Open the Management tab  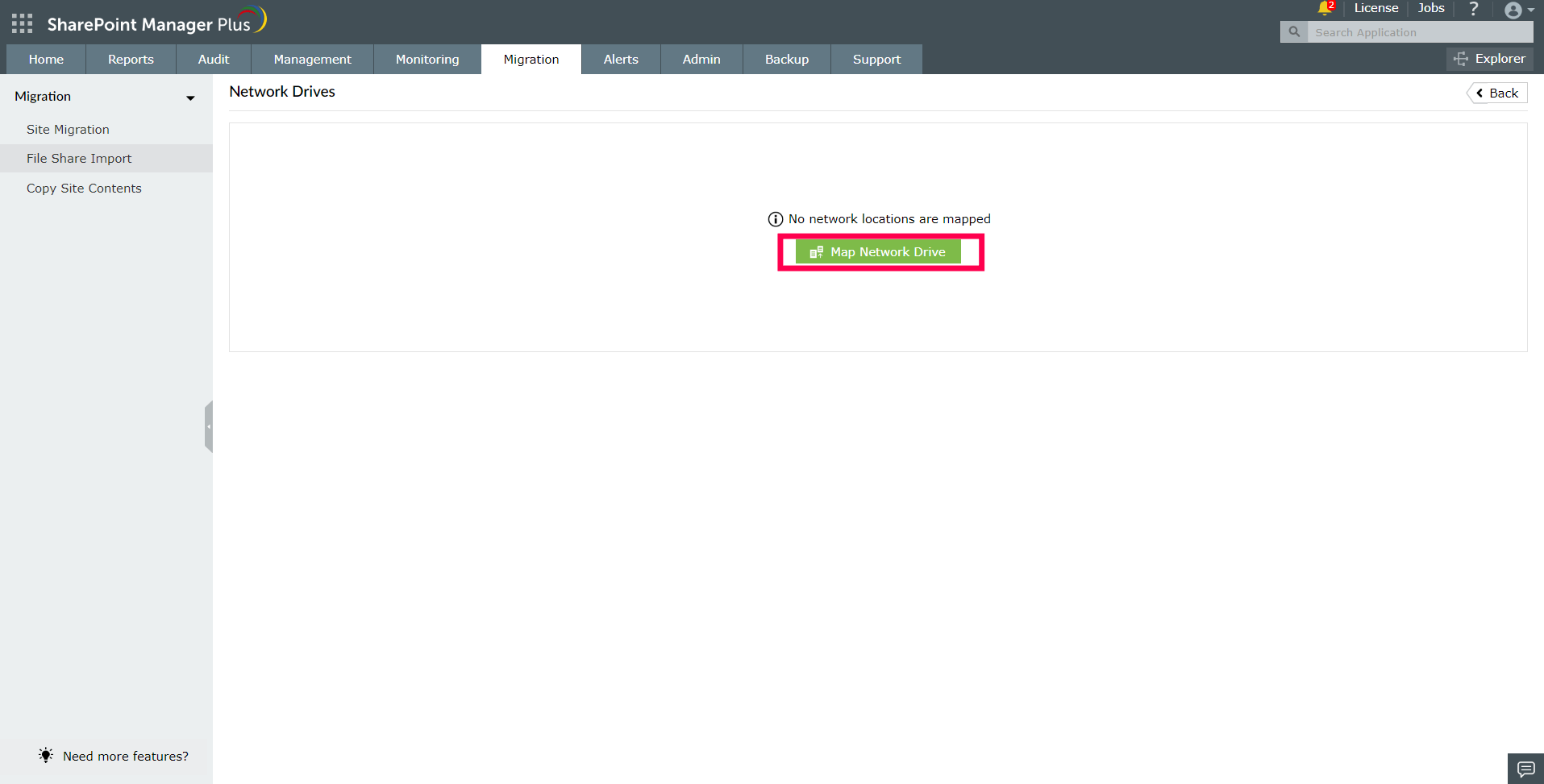[x=313, y=60]
